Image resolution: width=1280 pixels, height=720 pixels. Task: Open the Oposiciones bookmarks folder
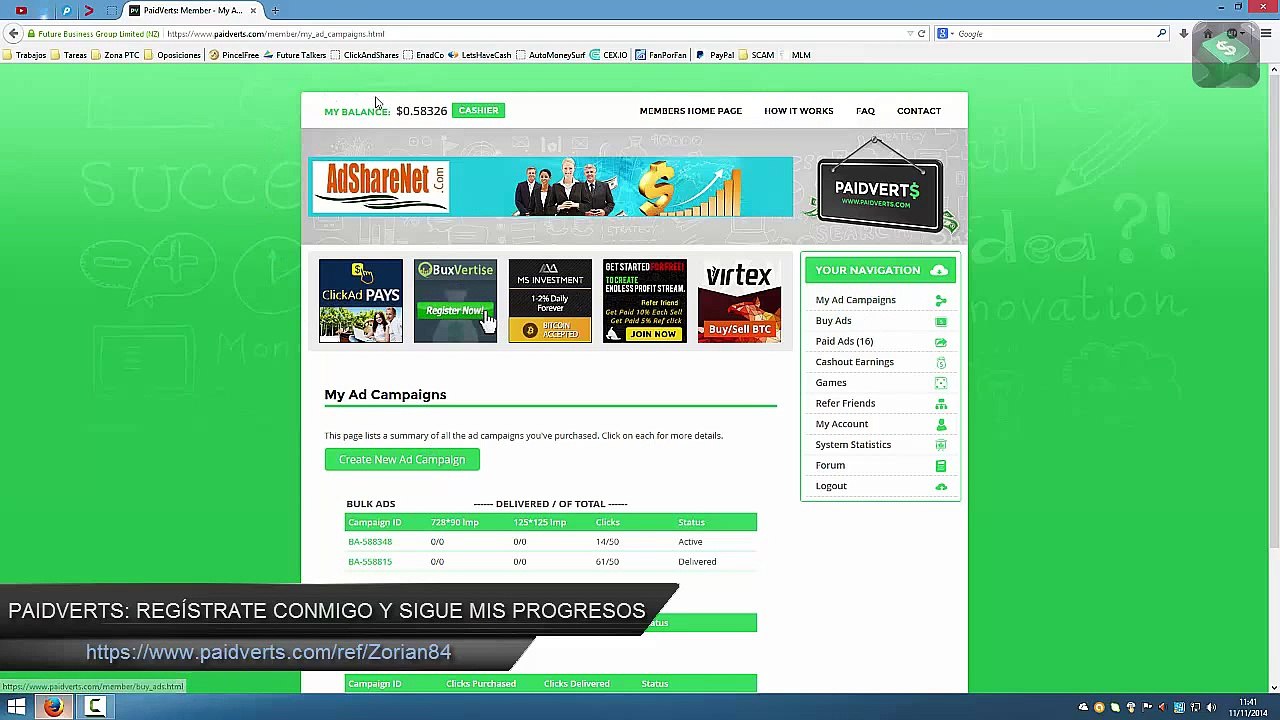coord(172,55)
